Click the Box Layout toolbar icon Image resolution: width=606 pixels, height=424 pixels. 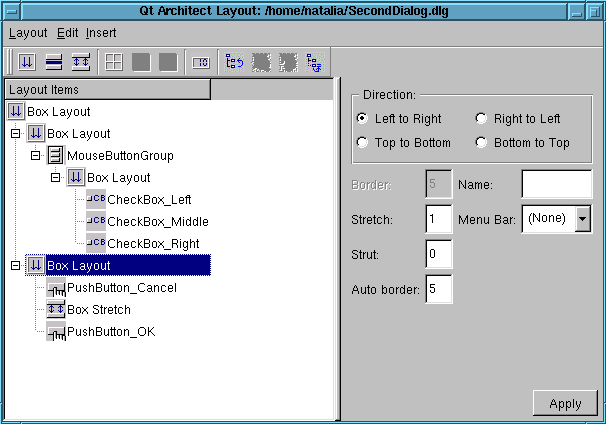(27, 62)
